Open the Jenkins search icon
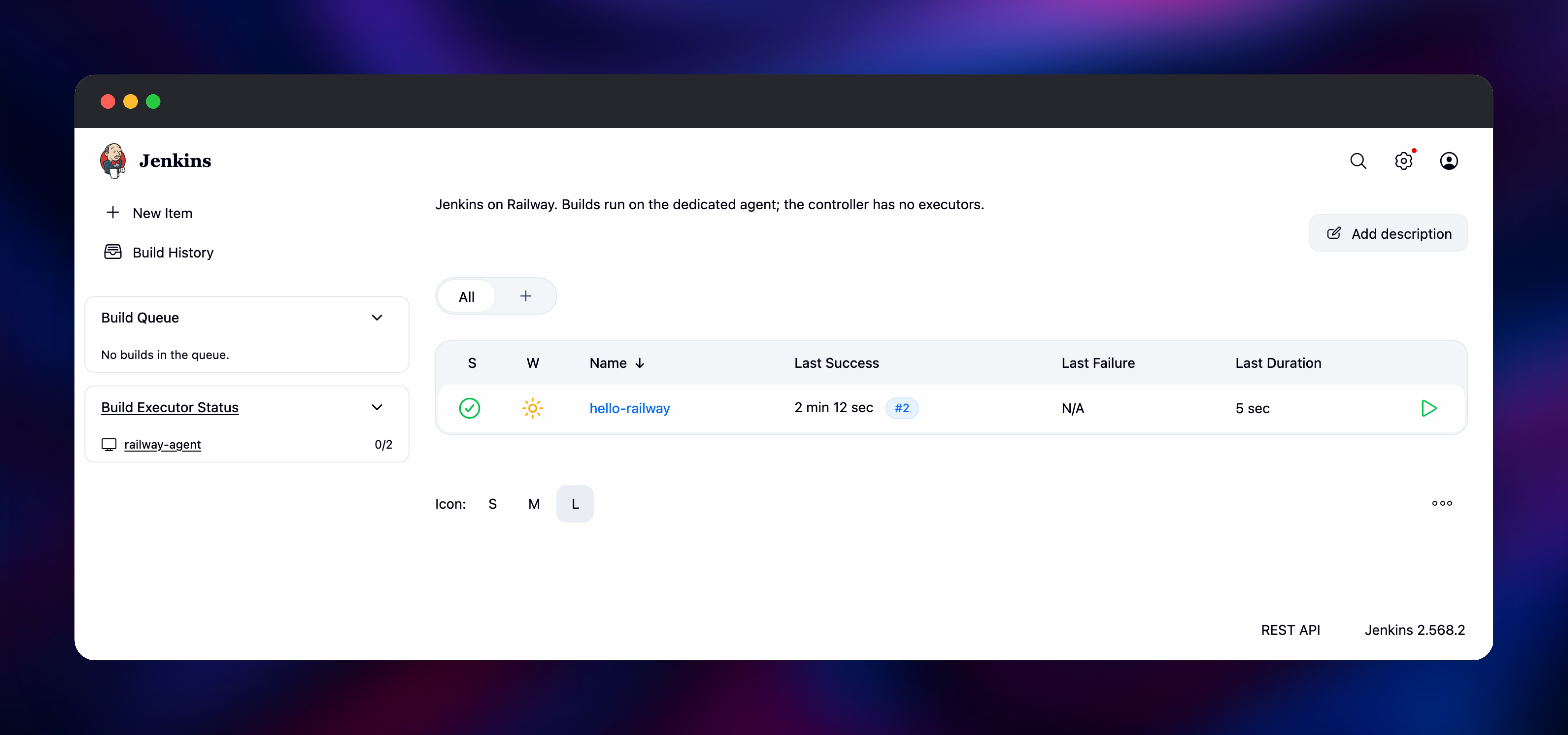Image resolution: width=1568 pixels, height=735 pixels. 1358,161
